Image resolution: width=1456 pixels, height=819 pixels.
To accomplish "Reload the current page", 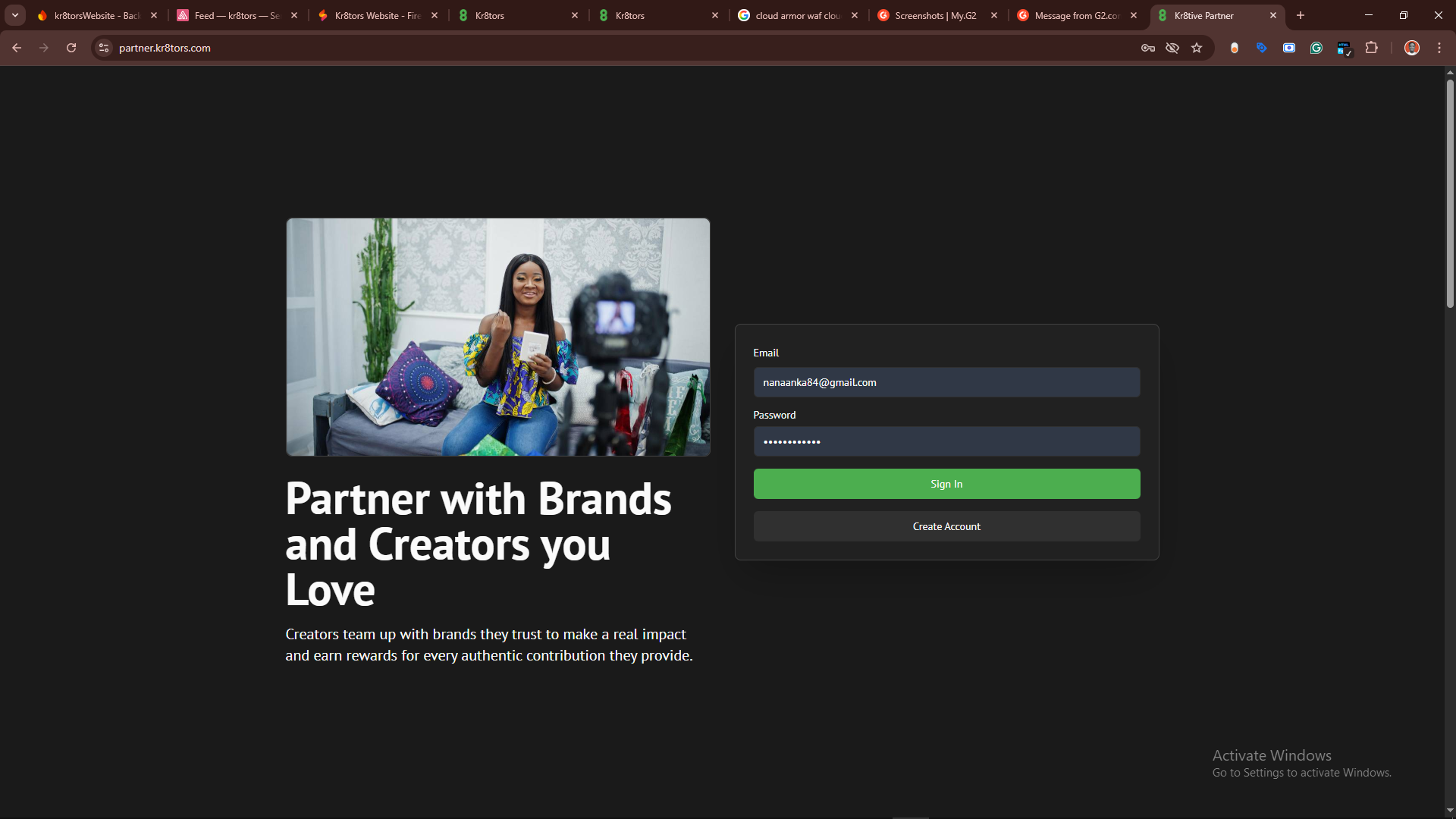I will tap(71, 48).
